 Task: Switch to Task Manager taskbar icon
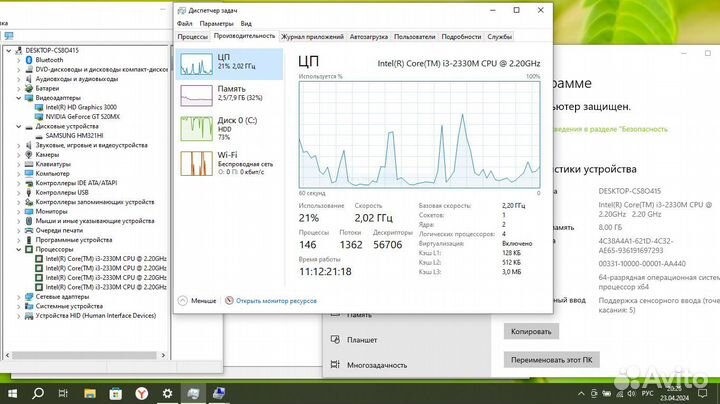(193, 393)
